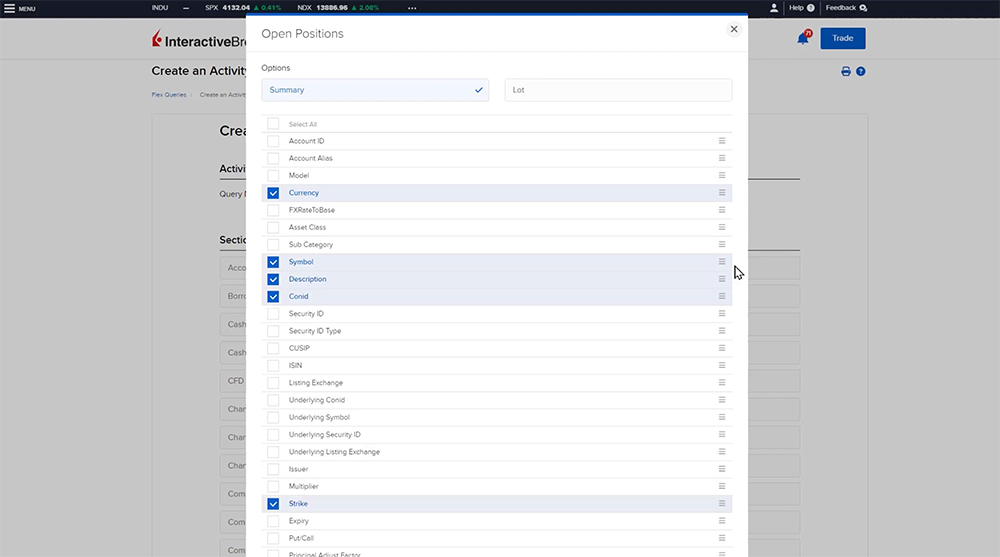Screen dimensions: 1000x557
Task: Click the drag handle for Account ID row
Action: click(x=722, y=141)
